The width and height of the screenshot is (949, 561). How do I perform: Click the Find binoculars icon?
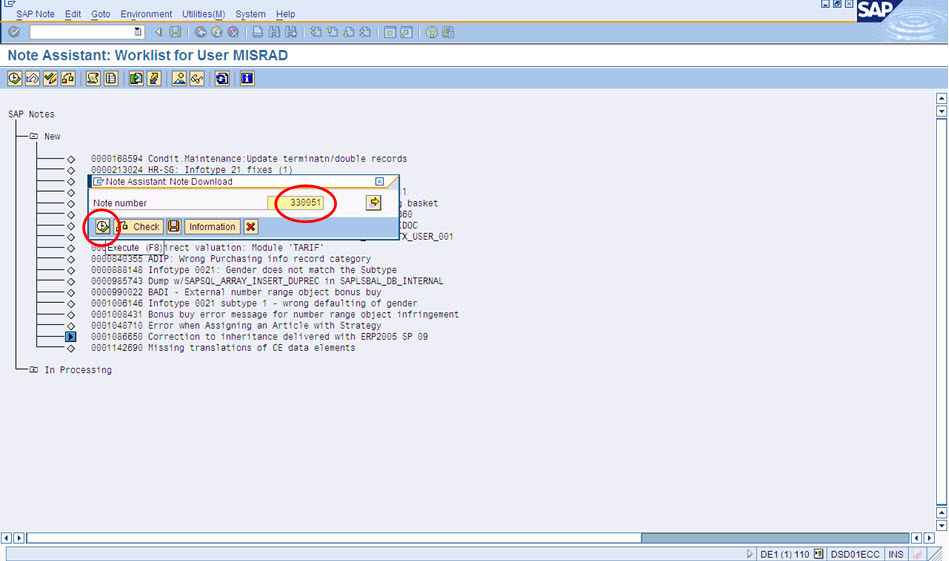tap(274, 32)
